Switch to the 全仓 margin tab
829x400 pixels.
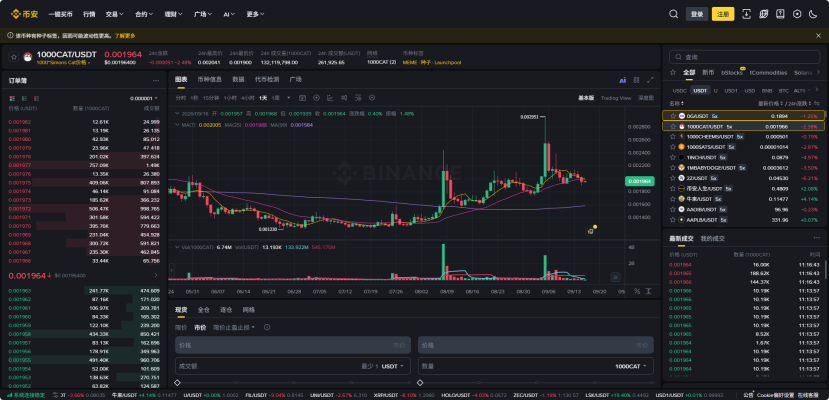pos(204,310)
